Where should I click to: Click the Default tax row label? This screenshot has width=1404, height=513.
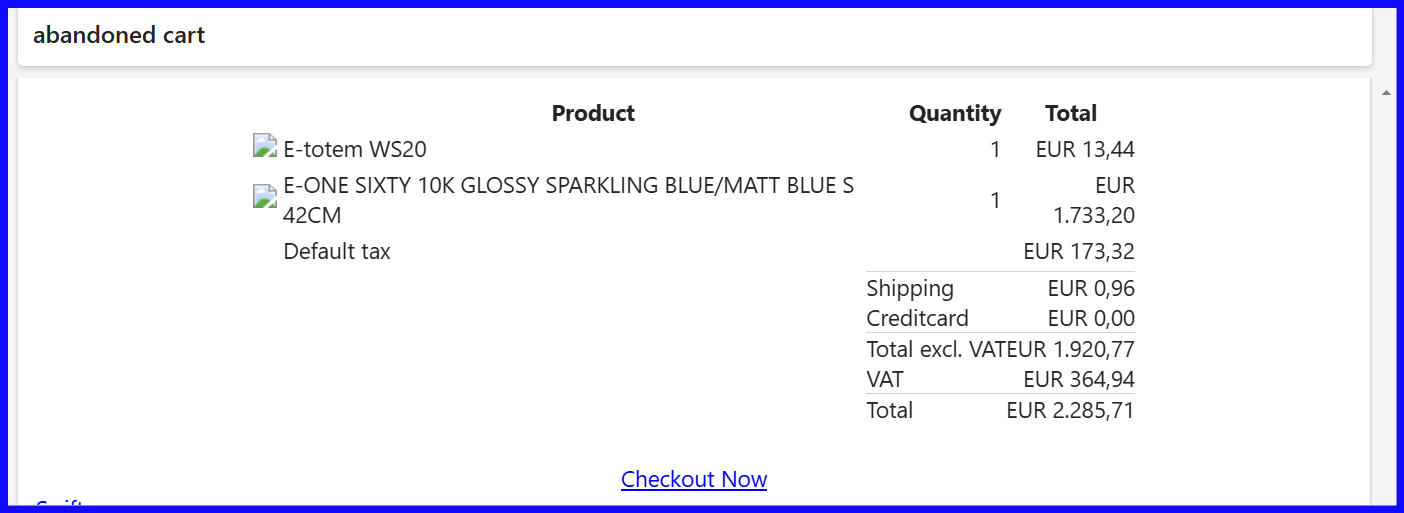point(337,251)
